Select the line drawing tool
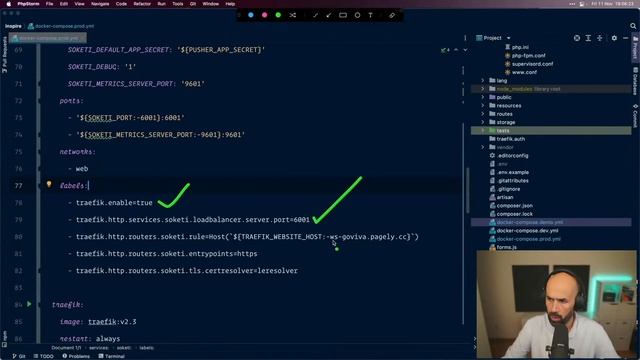The image size is (640, 360). click(315, 15)
